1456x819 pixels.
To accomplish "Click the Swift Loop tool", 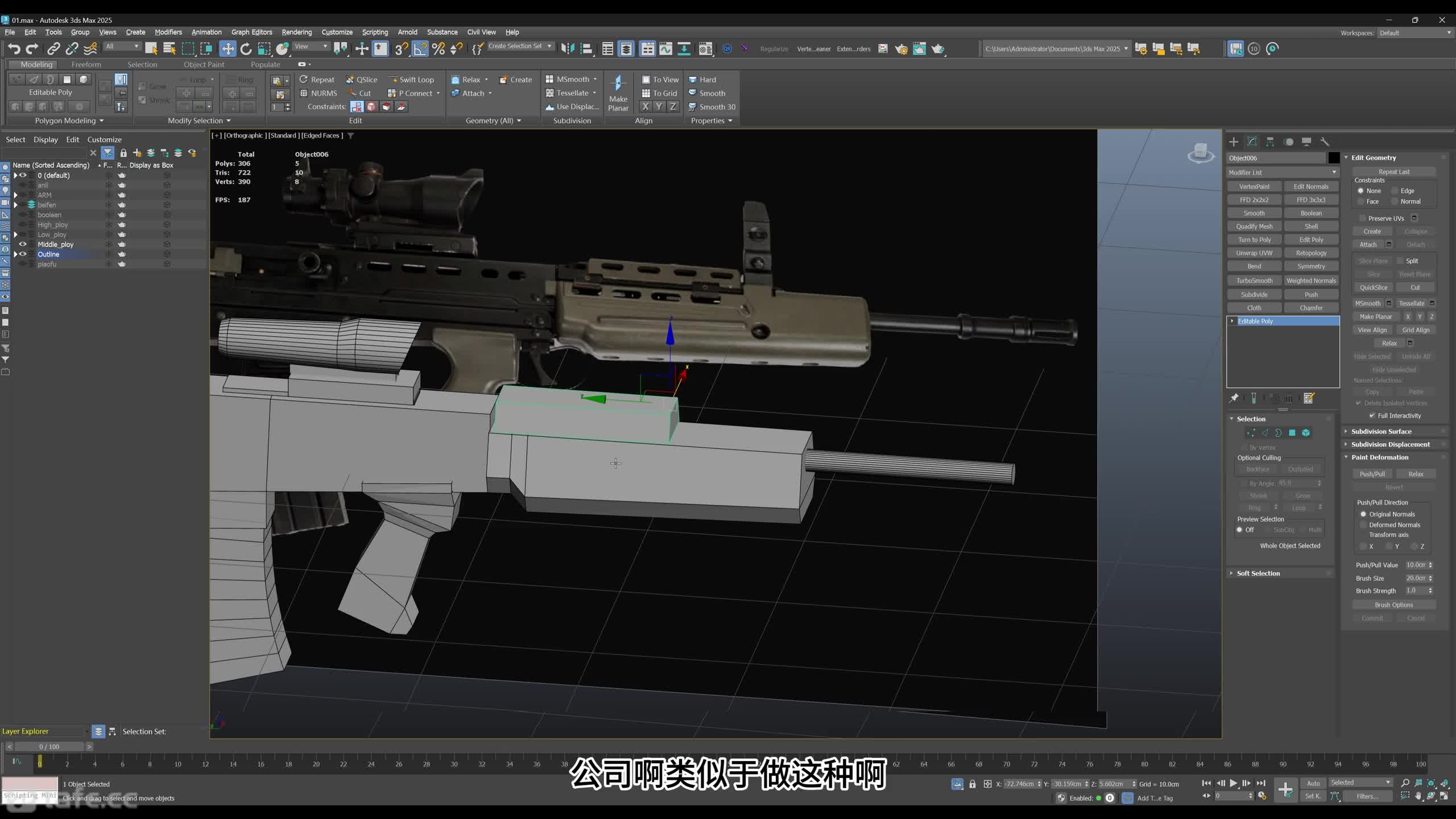I will pos(411,80).
